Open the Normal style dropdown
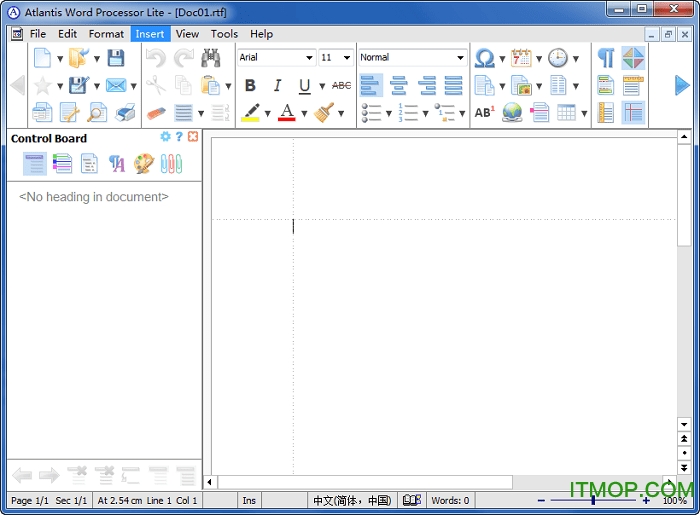Viewport: 700px width, 515px height. [460, 58]
